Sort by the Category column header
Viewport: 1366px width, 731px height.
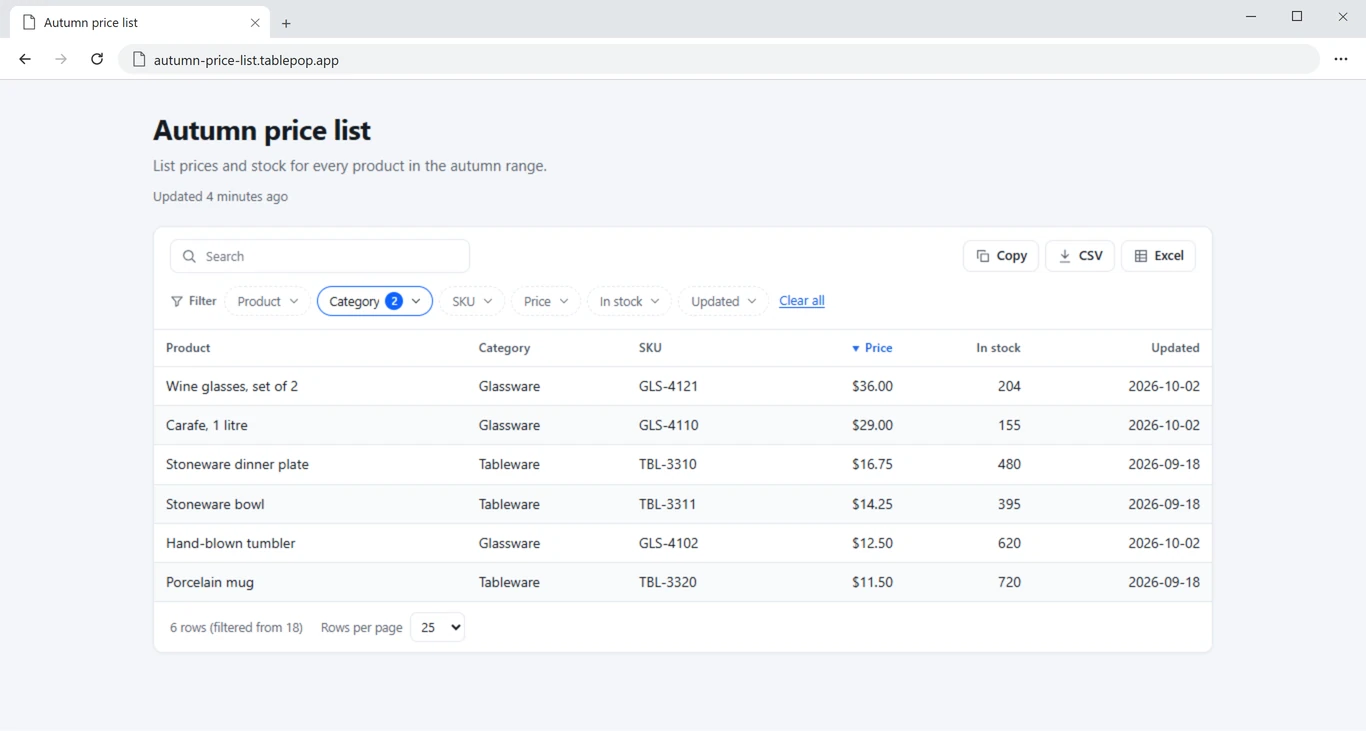click(504, 348)
